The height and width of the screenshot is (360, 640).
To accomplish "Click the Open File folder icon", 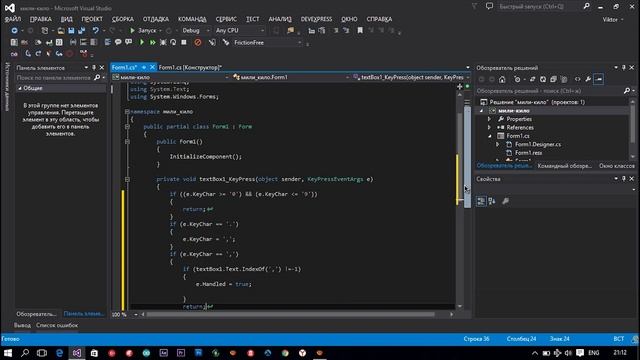I will (61, 31).
